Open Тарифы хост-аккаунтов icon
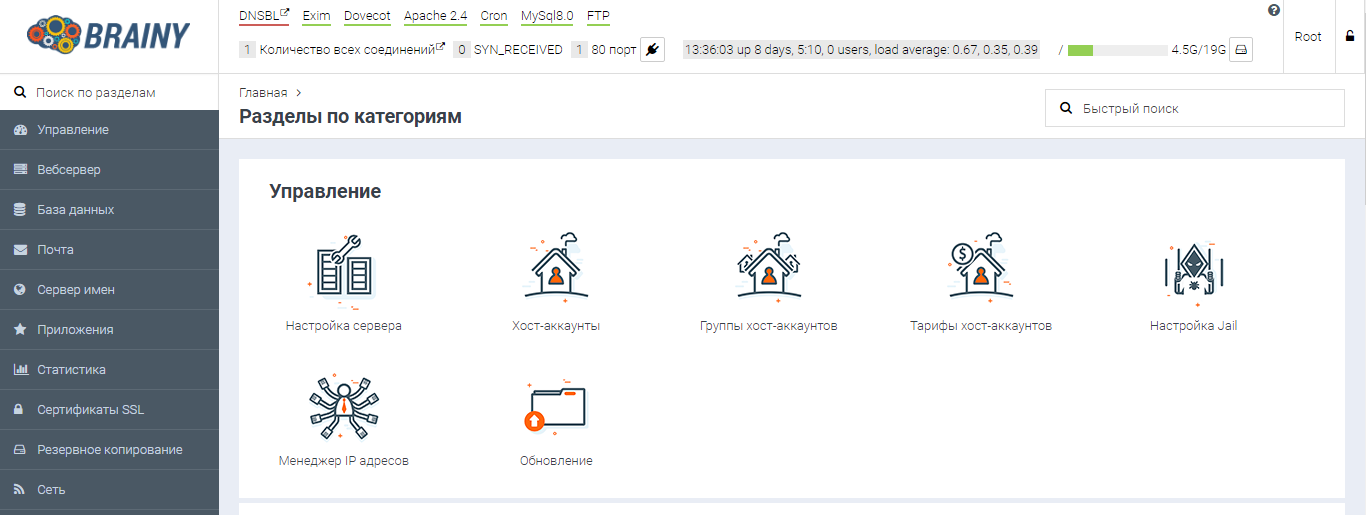1366x515 pixels. point(980,268)
